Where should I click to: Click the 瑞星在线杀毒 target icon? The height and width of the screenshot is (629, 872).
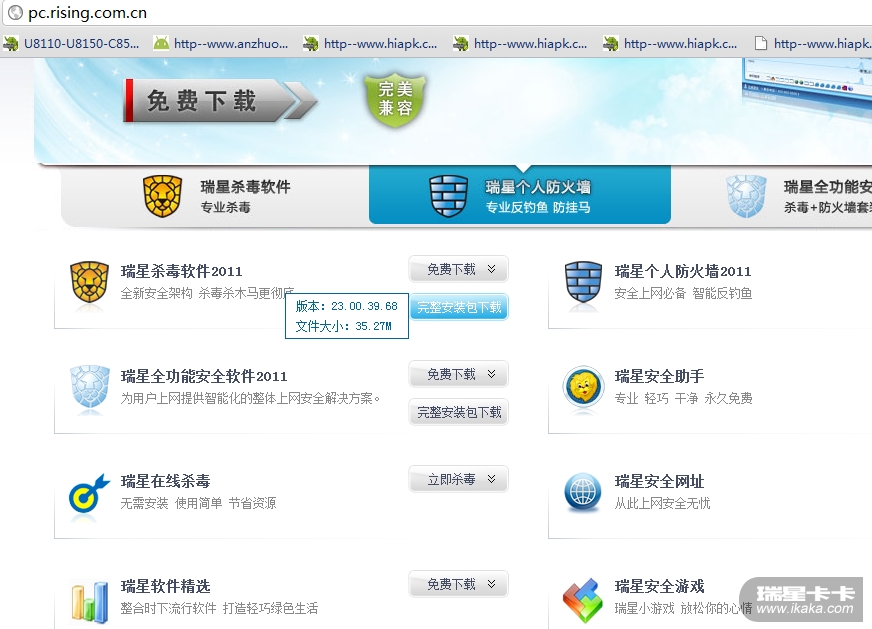88,493
